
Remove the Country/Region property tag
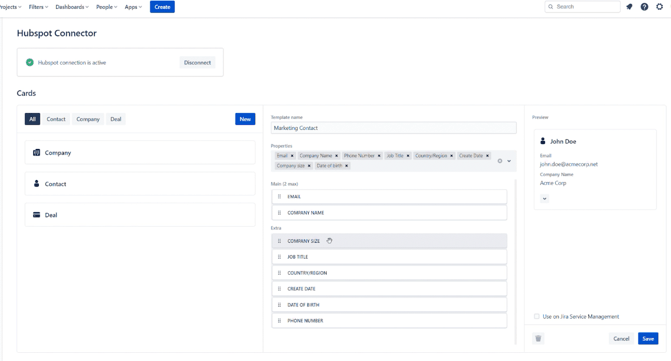click(451, 156)
